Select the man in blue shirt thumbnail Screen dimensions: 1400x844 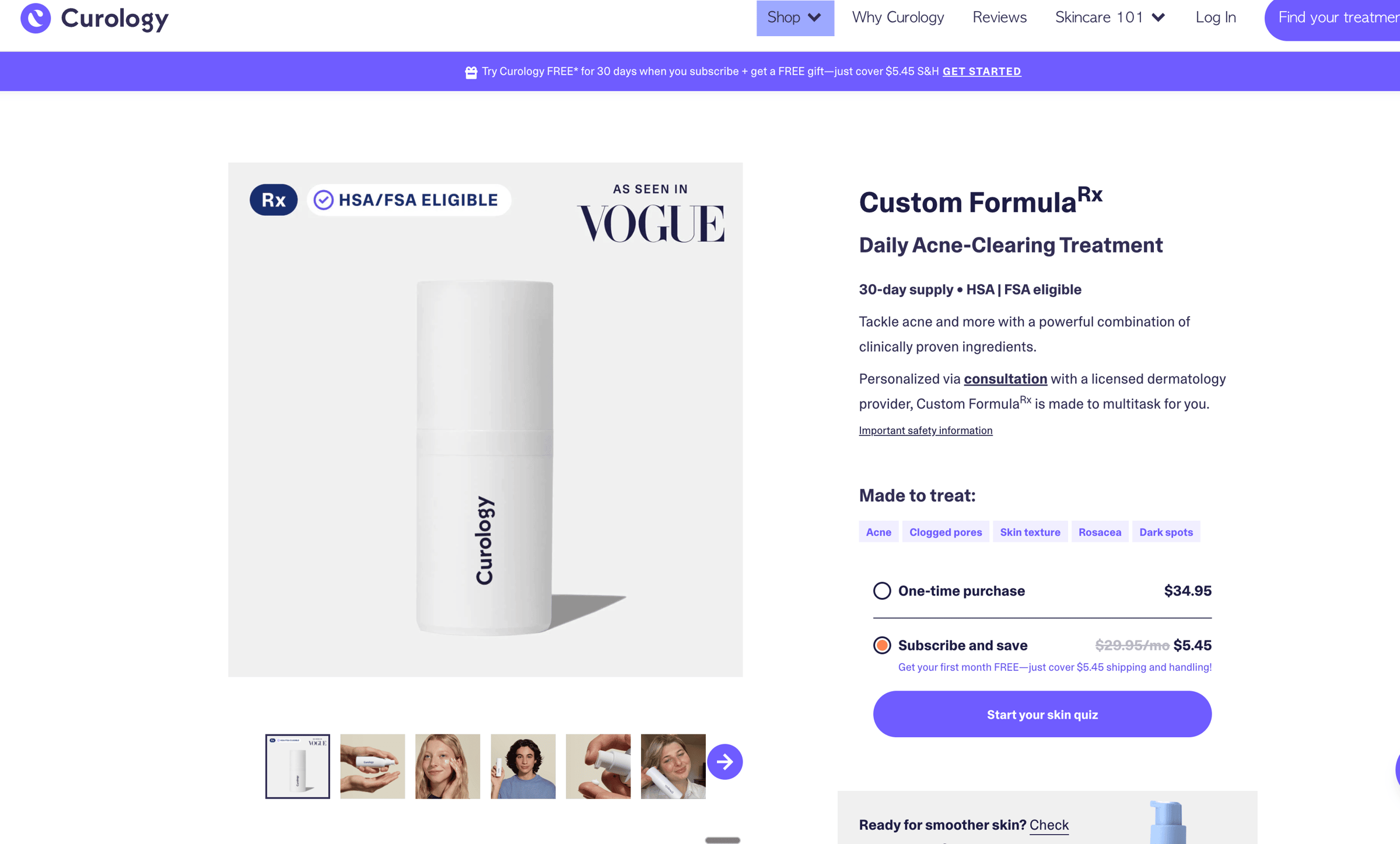(523, 766)
